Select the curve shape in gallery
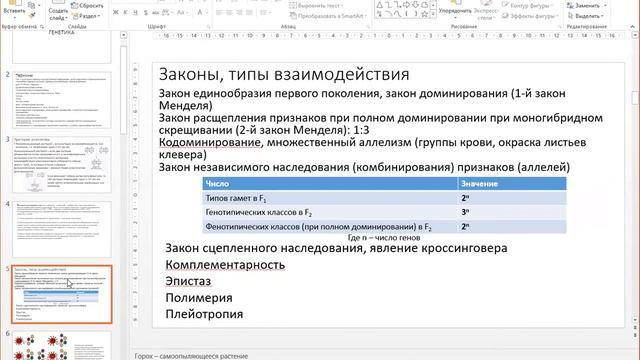640x360 pixels. [398, 14]
